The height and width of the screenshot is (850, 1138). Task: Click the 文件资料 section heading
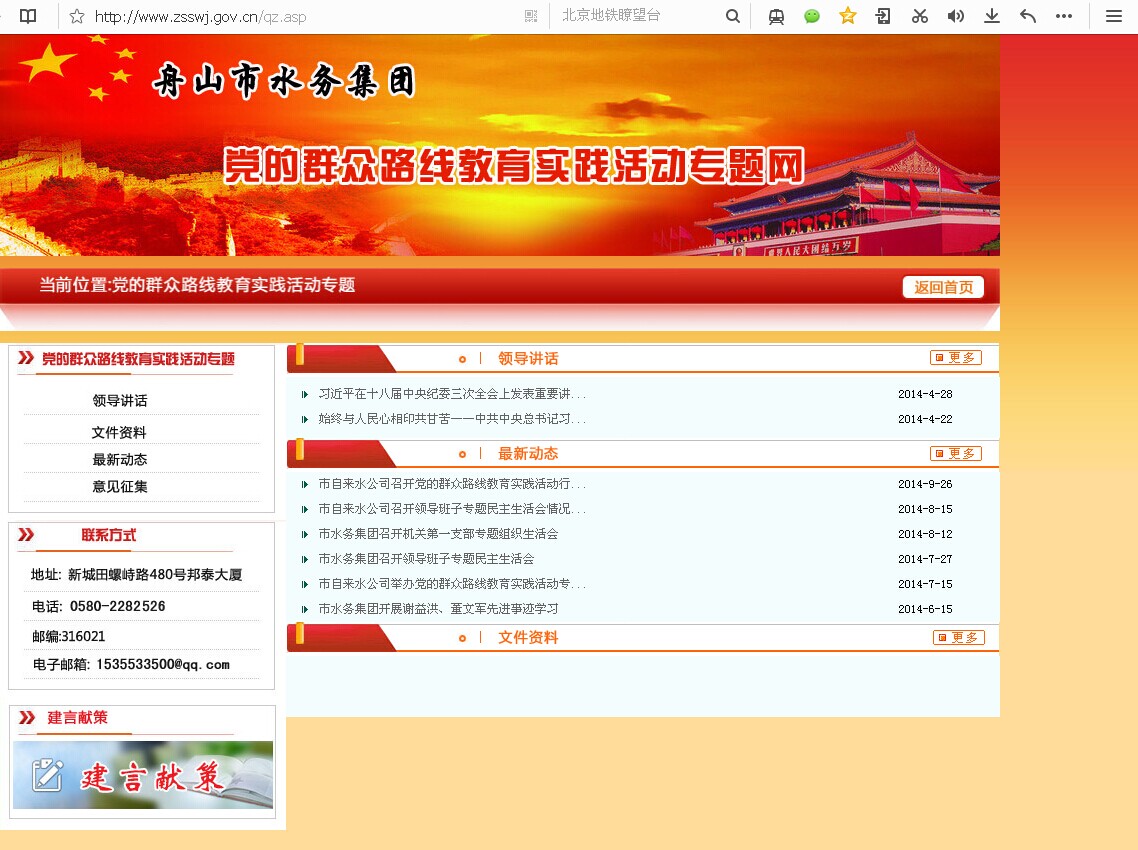pos(528,637)
